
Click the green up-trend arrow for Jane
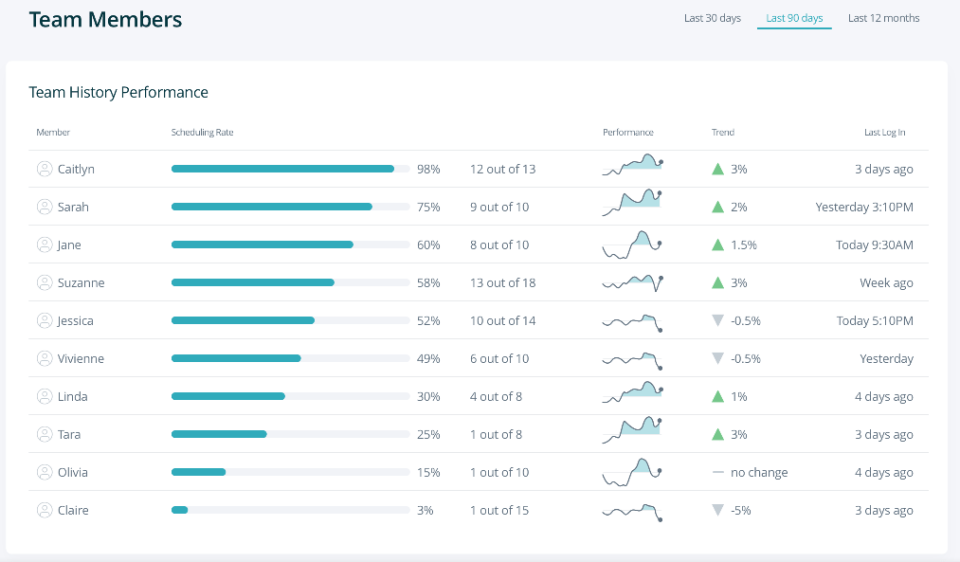(717, 245)
